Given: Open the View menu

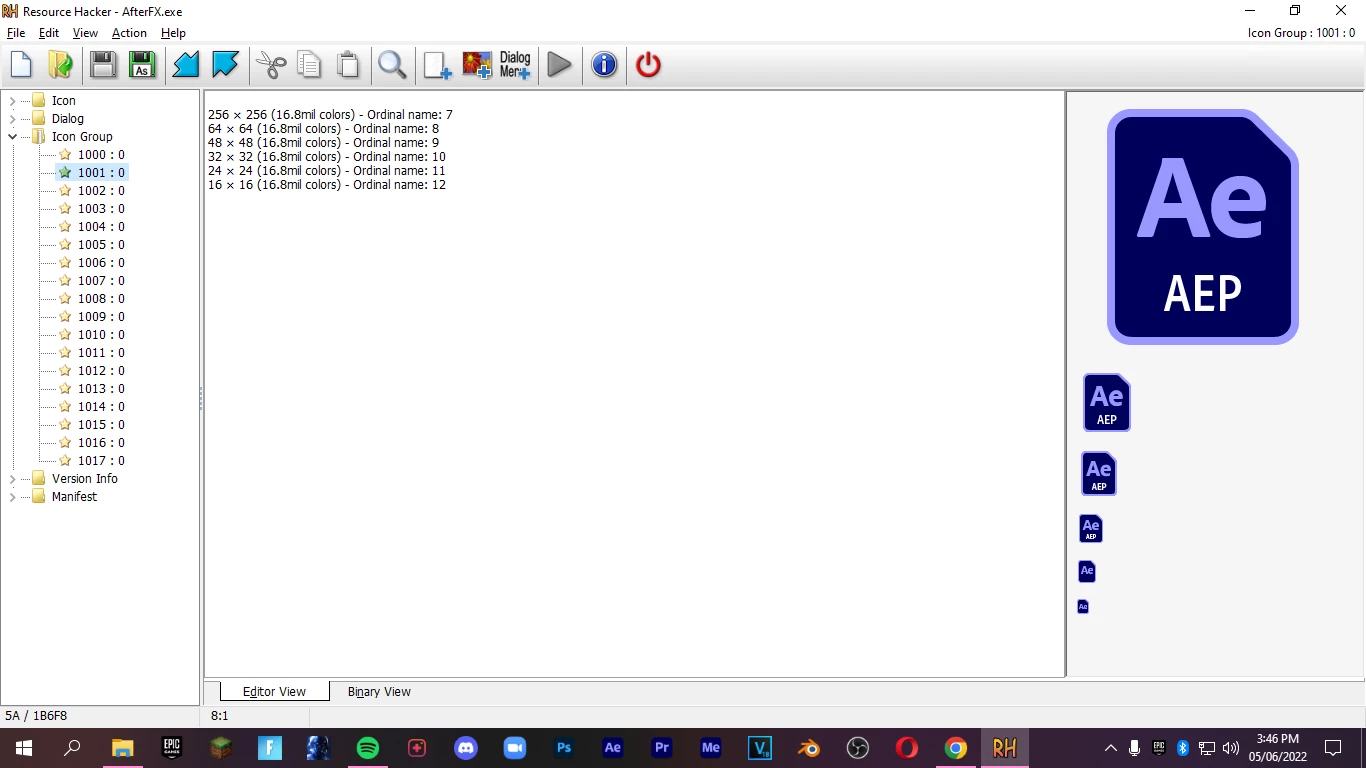Looking at the screenshot, I should 85,33.
